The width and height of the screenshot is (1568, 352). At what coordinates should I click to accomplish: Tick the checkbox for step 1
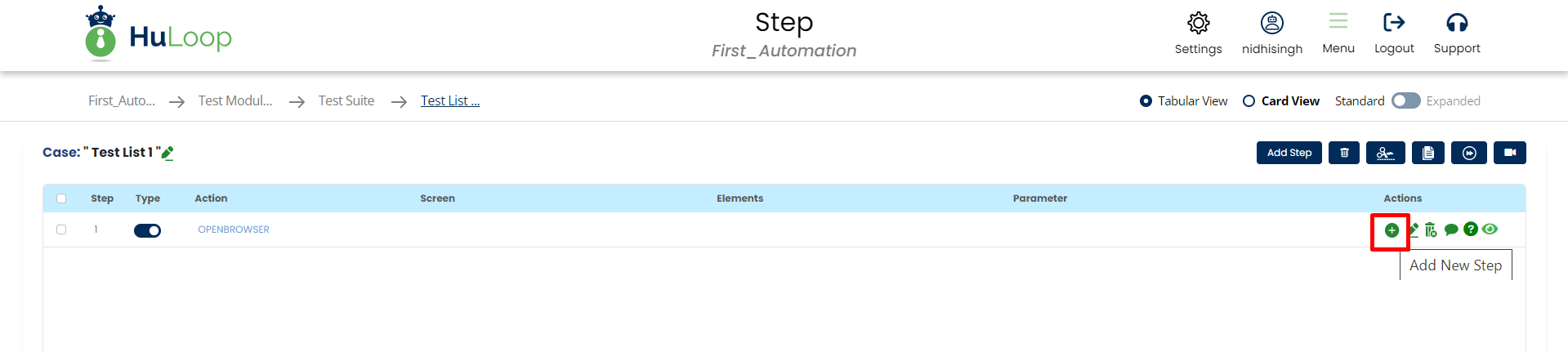[x=61, y=229]
